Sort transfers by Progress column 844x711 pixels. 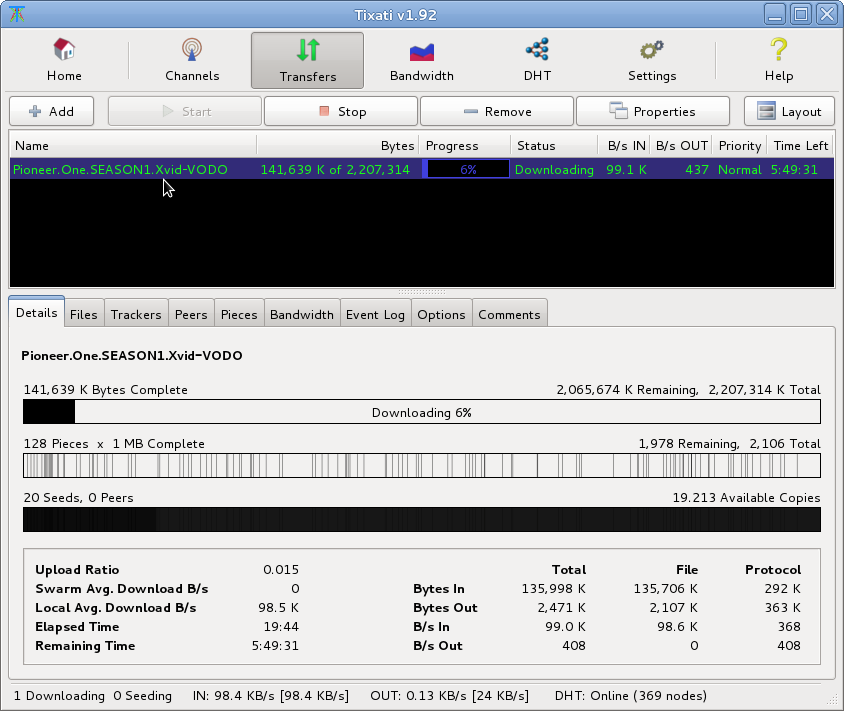[x=465, y=145]
